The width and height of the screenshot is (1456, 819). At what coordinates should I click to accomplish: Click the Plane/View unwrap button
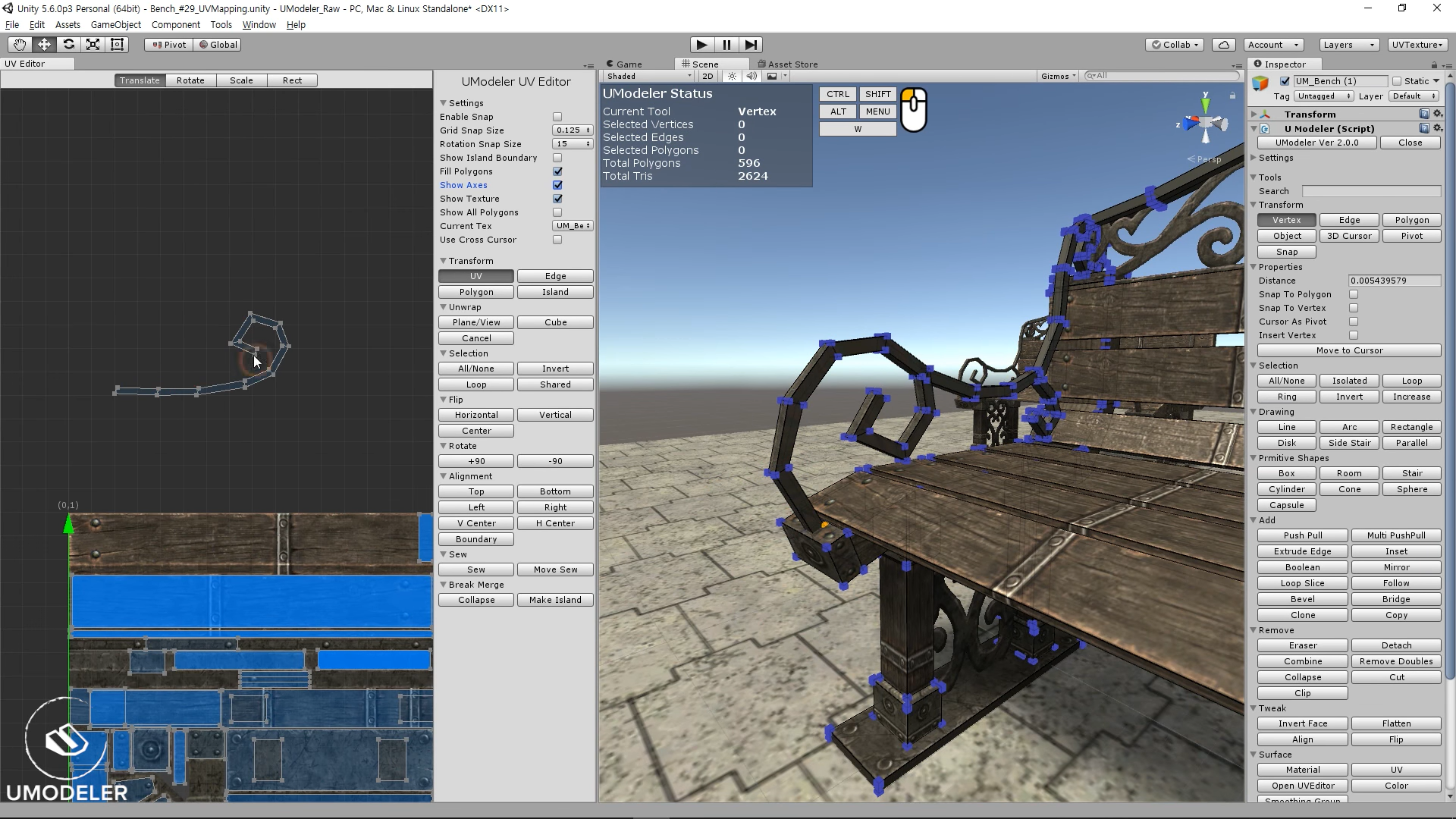point(476,322)
